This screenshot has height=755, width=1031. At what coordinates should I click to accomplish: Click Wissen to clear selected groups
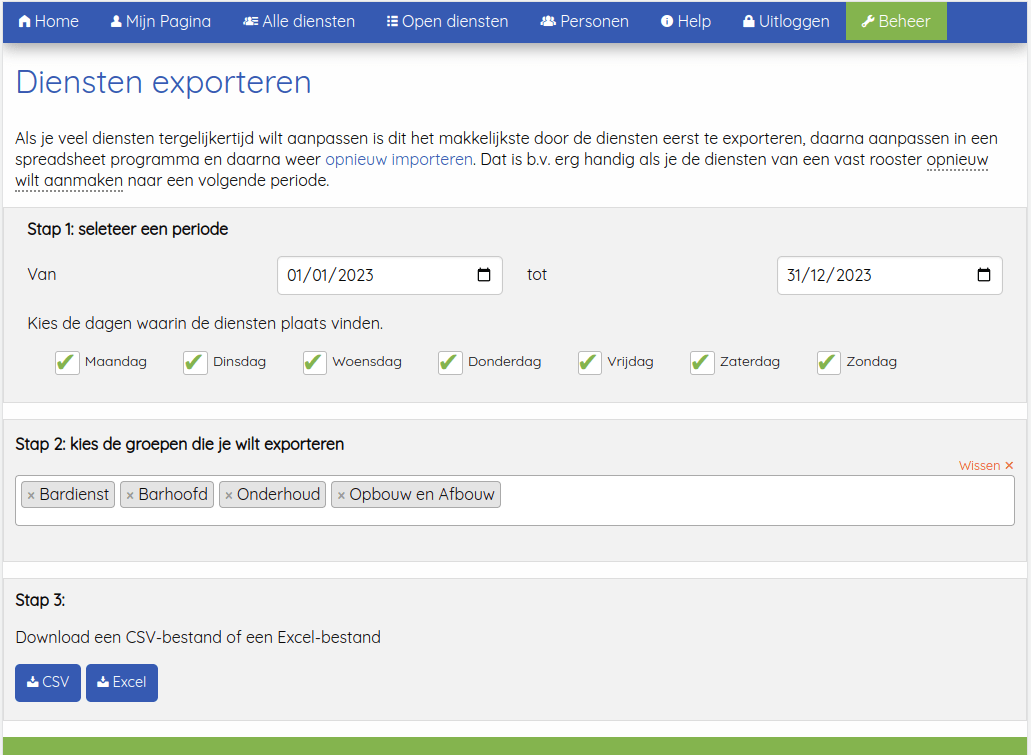[979, 465]
